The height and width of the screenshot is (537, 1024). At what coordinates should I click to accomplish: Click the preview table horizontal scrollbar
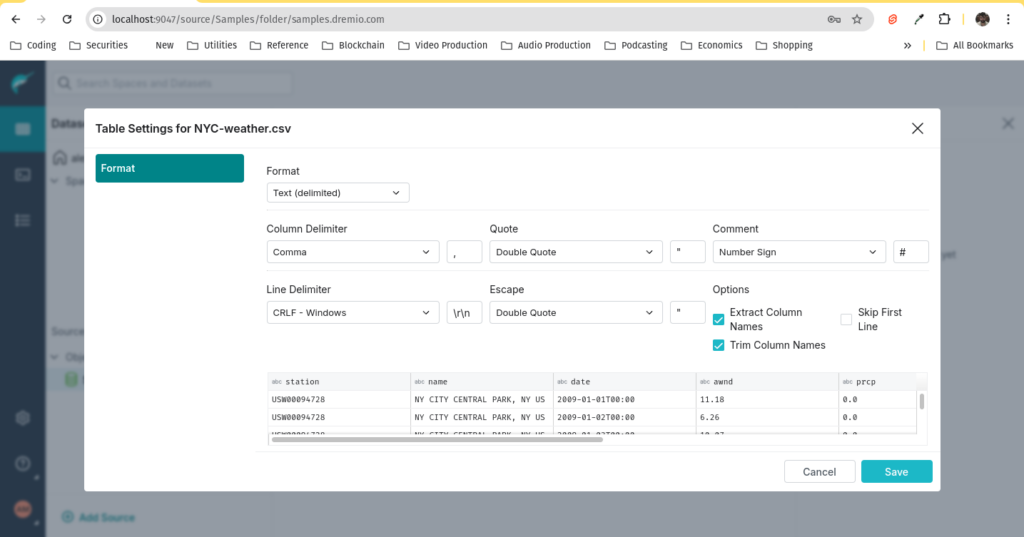click(x=437, y=439)
